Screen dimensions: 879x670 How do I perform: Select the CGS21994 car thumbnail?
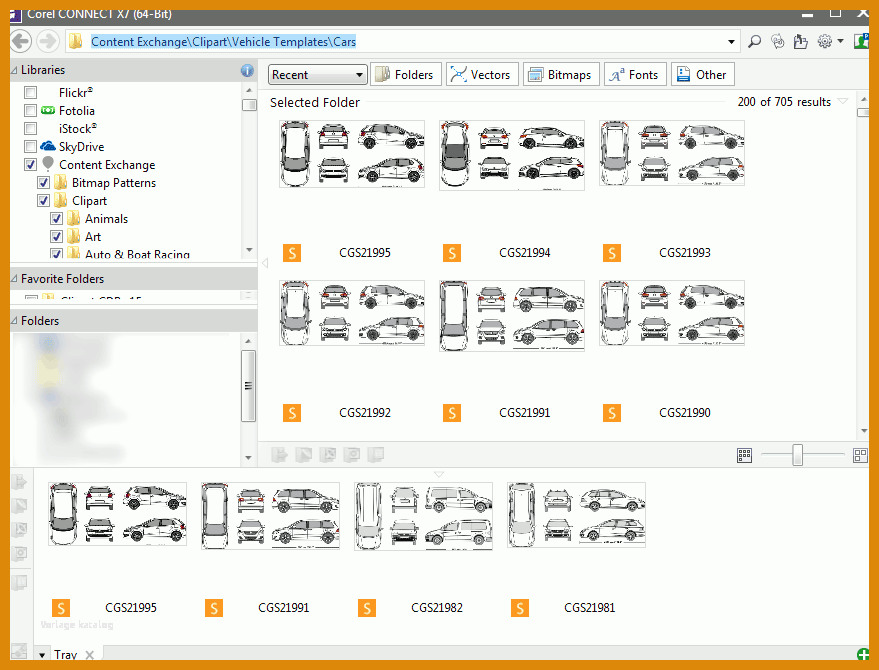tap(512, 155)
